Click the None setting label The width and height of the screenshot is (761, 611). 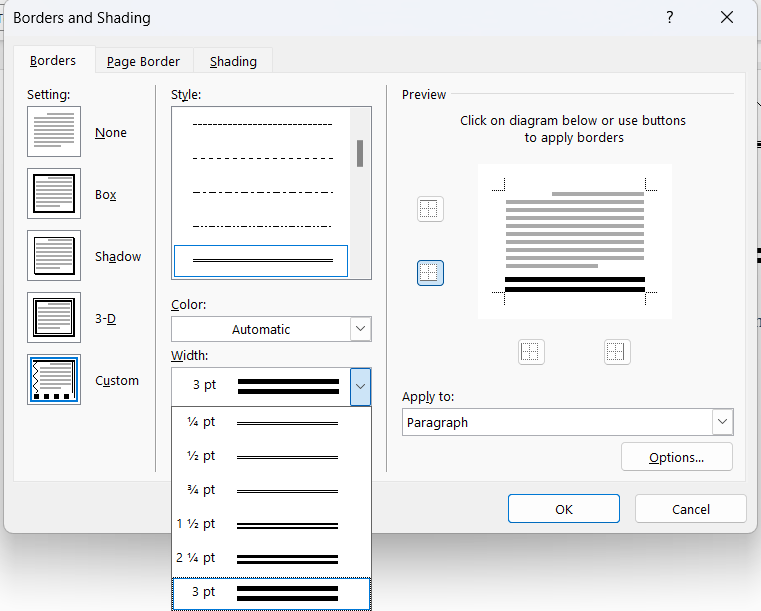[111, 132]
